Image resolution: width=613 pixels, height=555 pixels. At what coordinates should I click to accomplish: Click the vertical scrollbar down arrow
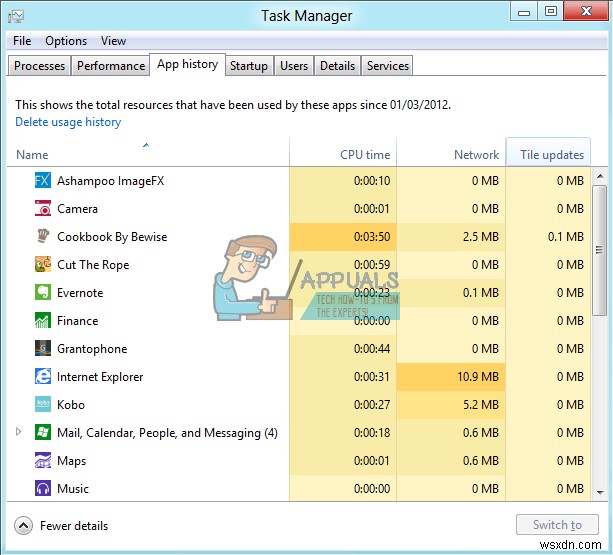pos(600,492)
